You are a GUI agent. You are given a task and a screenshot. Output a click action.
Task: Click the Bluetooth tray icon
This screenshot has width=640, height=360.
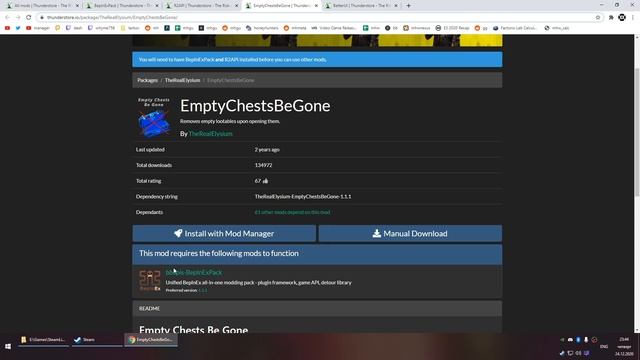(x=578, y=340)
